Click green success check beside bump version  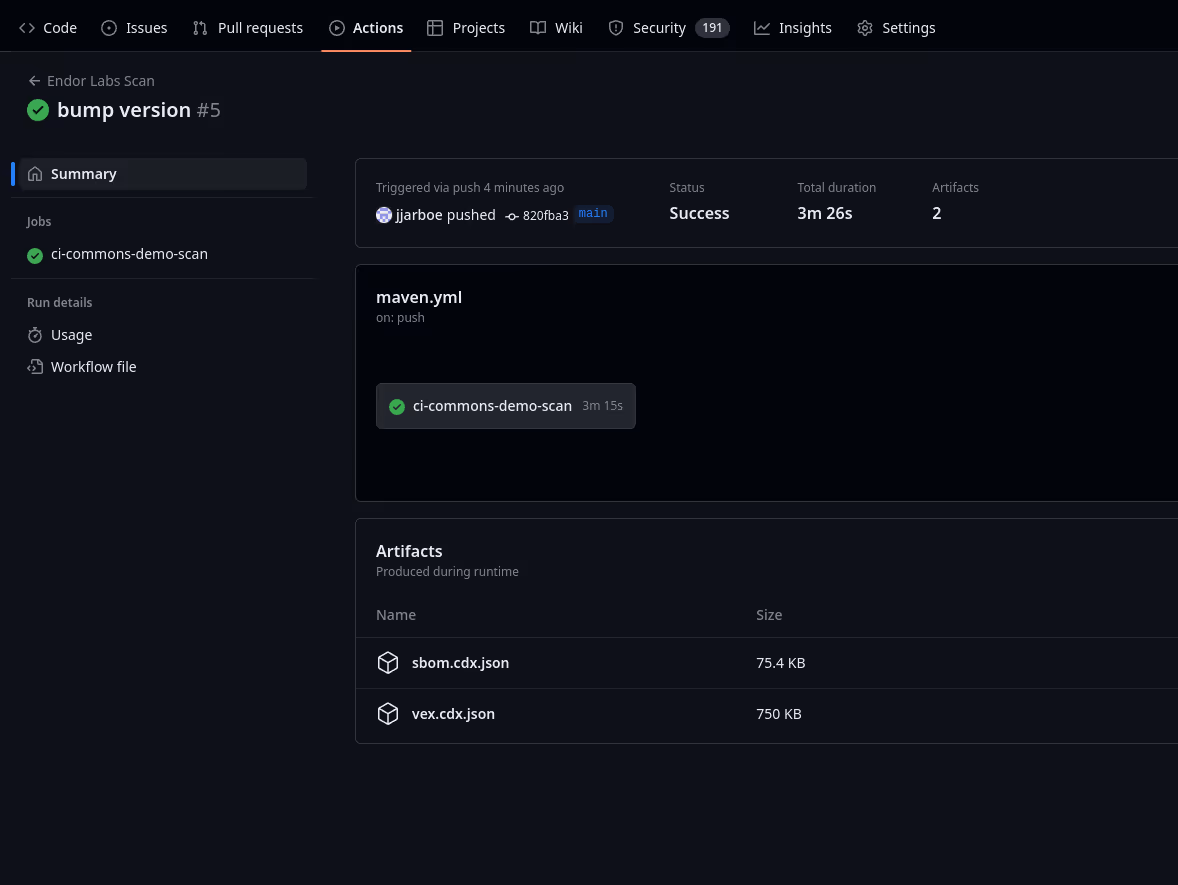tap(38, 110)
